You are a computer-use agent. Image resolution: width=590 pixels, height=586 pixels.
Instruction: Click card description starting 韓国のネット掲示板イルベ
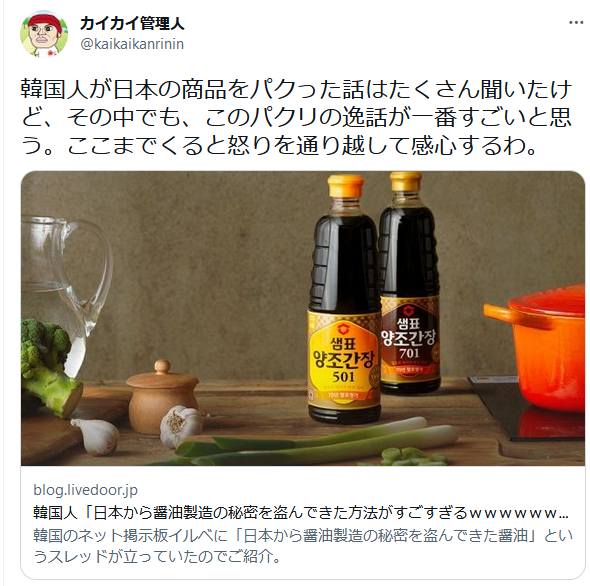(303, 546)
